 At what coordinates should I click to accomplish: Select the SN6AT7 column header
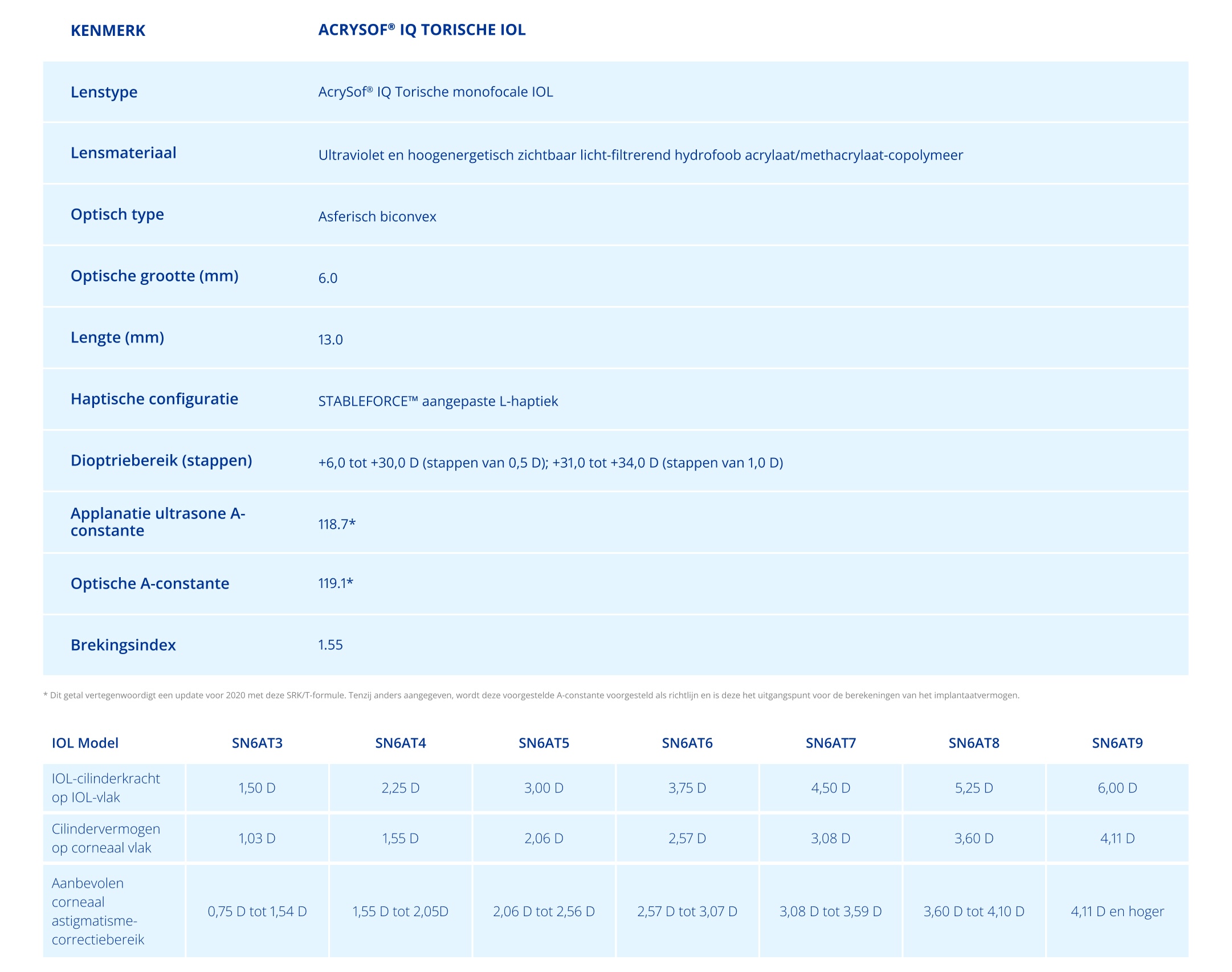831,743
